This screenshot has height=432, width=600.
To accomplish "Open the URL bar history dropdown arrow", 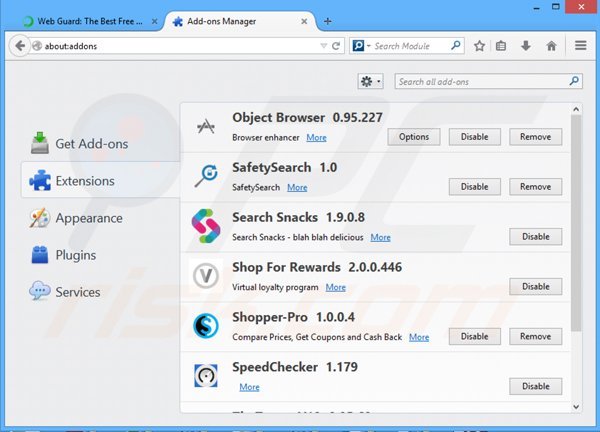I will pyautogui.click(x=324, y=46).
